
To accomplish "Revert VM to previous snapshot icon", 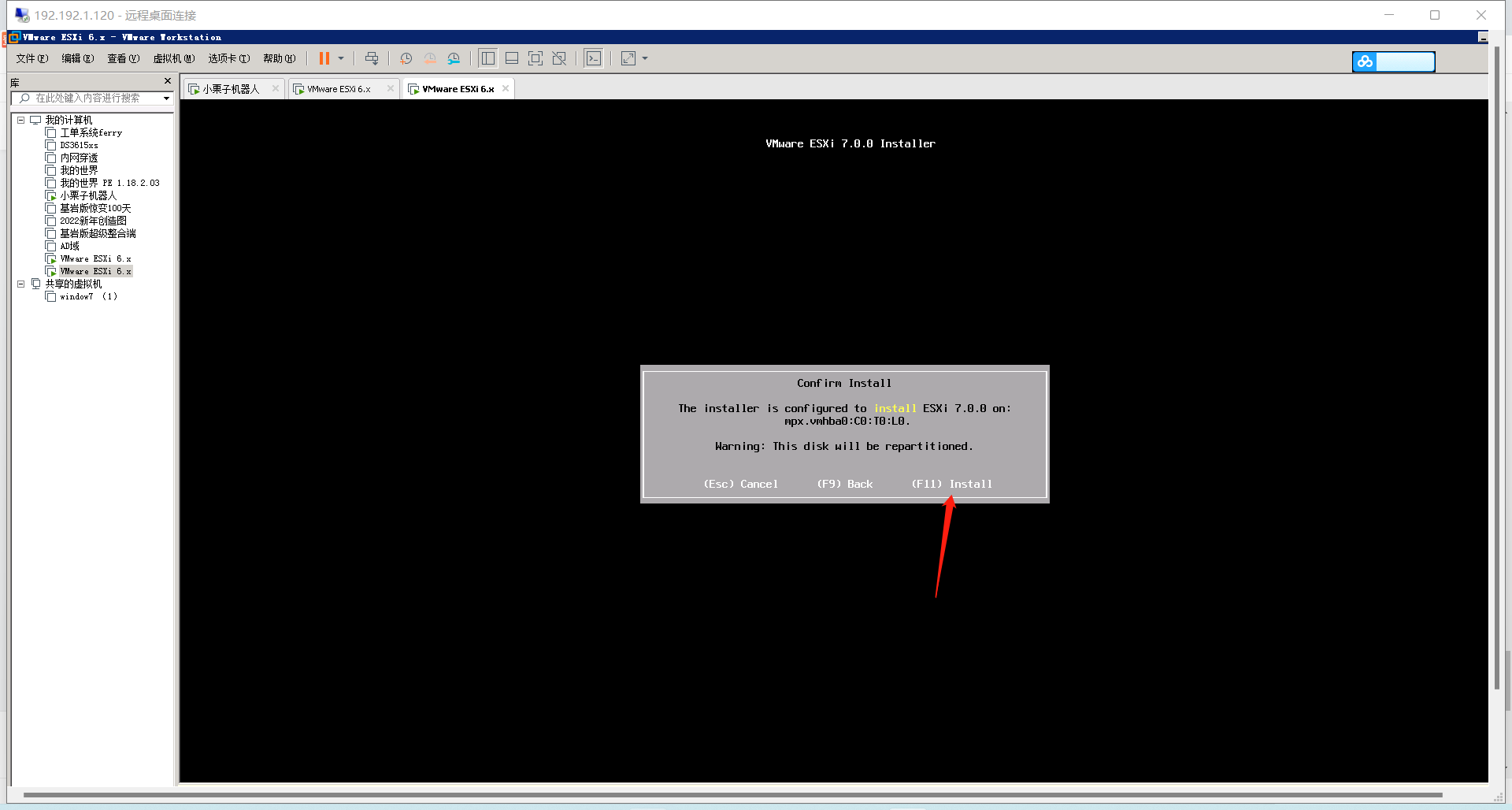I will pos(430,58).
